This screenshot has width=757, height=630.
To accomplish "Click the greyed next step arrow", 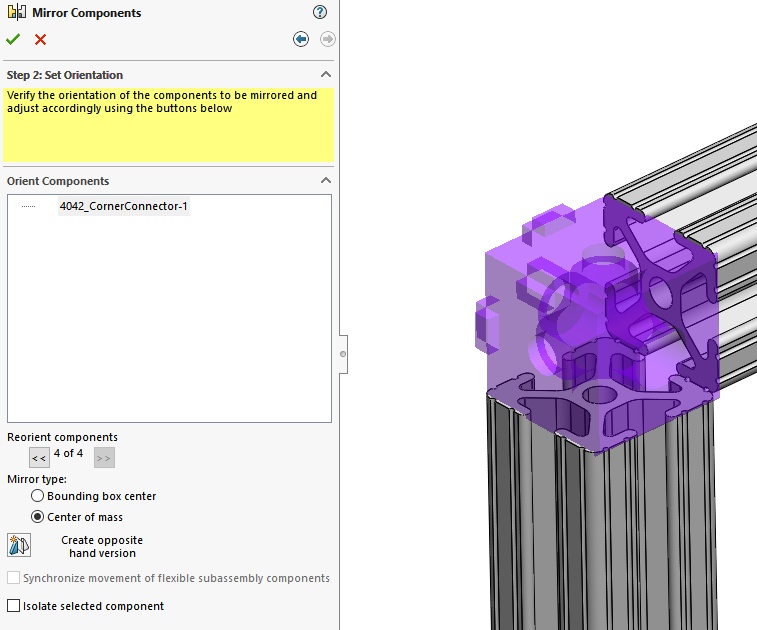I will point(328,39).
